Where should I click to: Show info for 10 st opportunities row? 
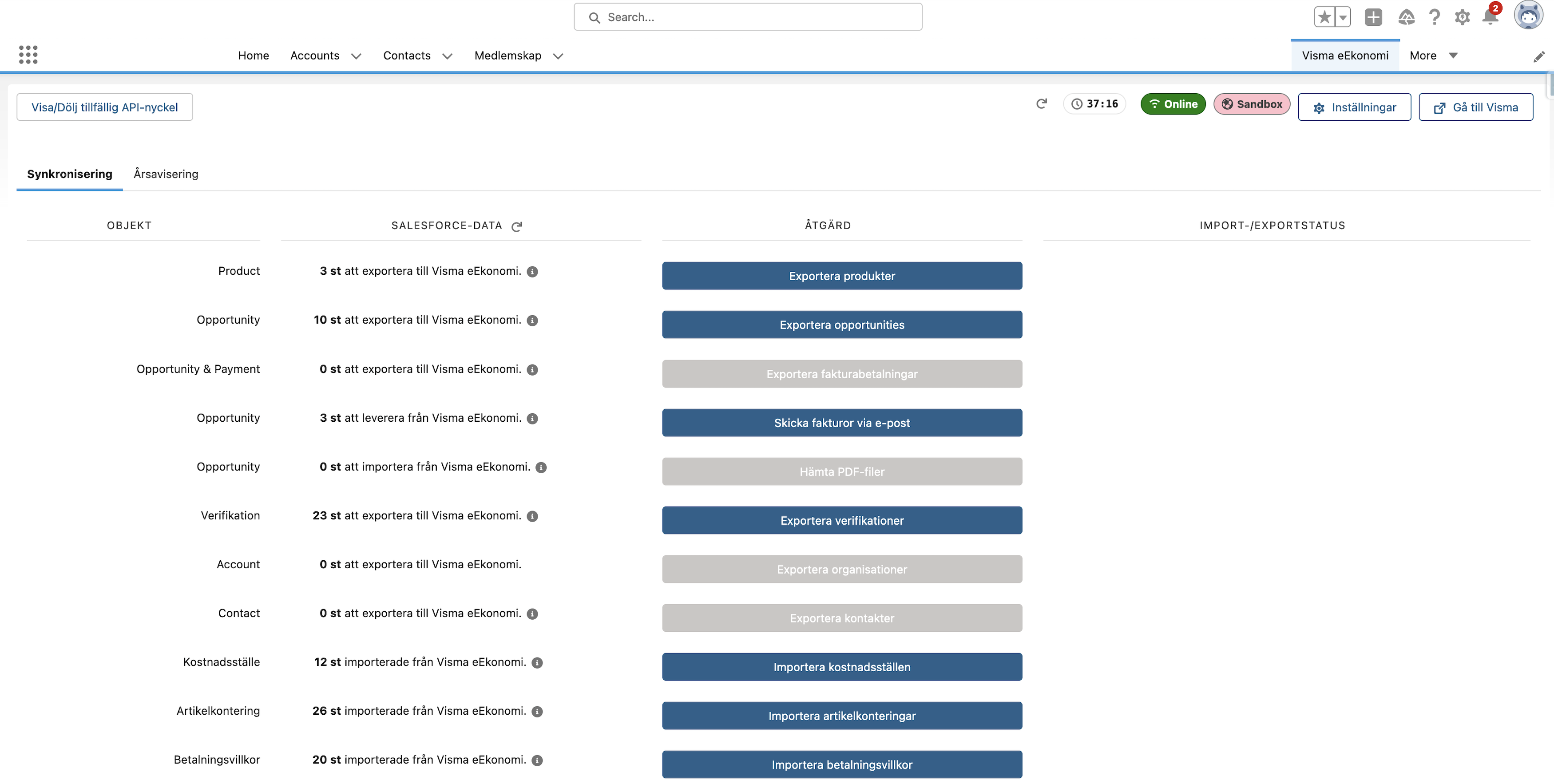click(x=532, y=320)
